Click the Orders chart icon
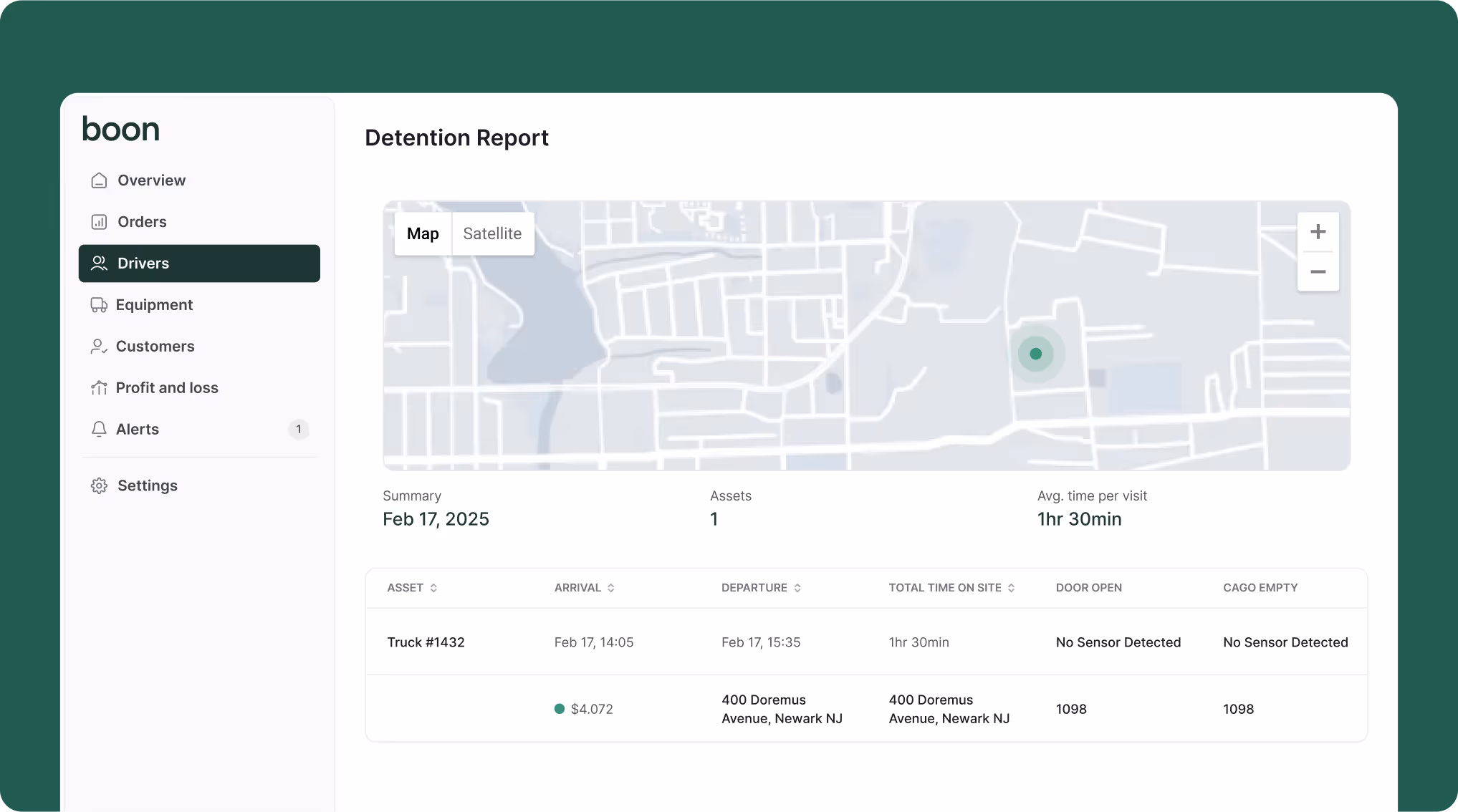 [x=99, y=222]
